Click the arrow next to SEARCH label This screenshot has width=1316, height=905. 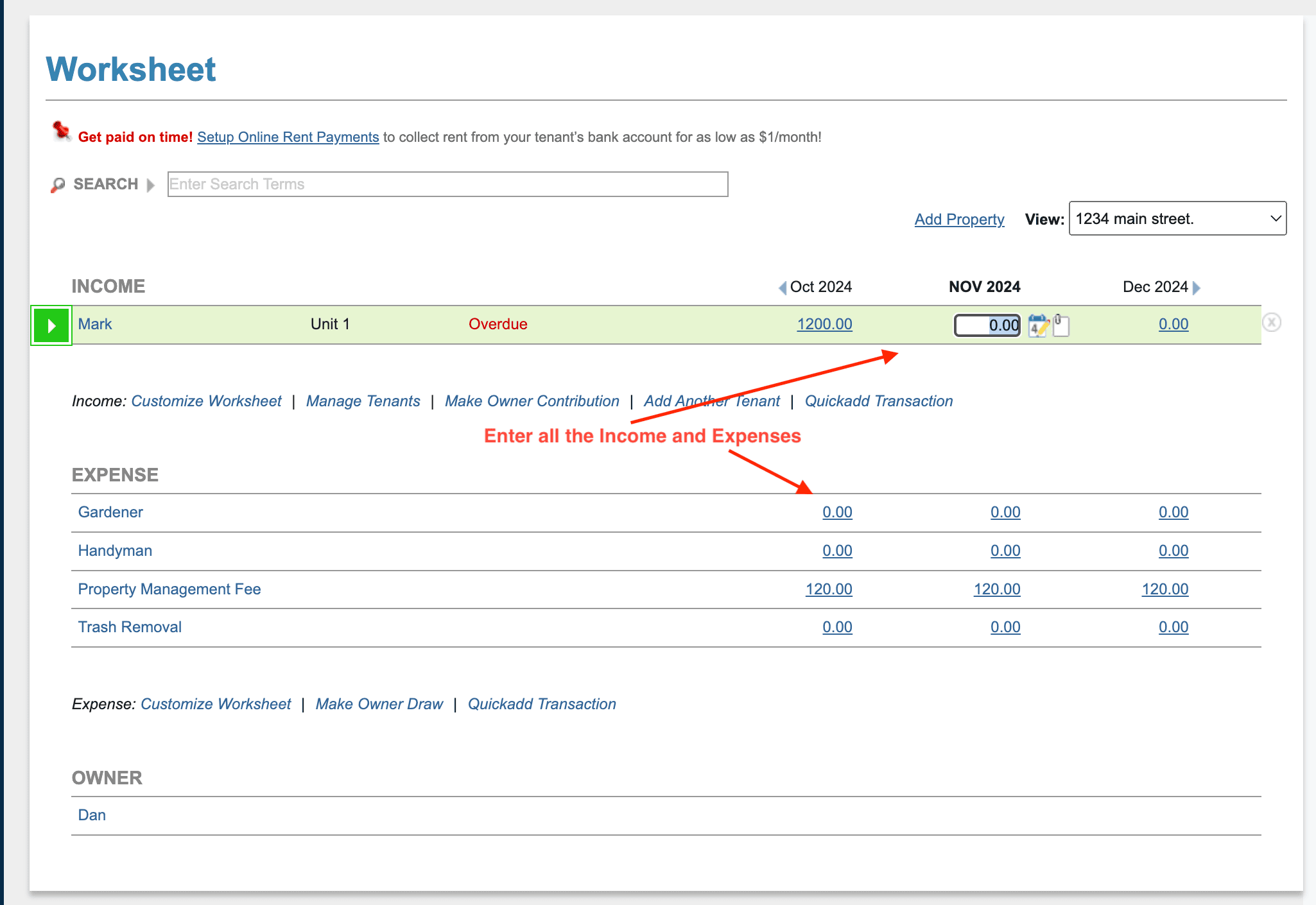(x=150, y=185)
